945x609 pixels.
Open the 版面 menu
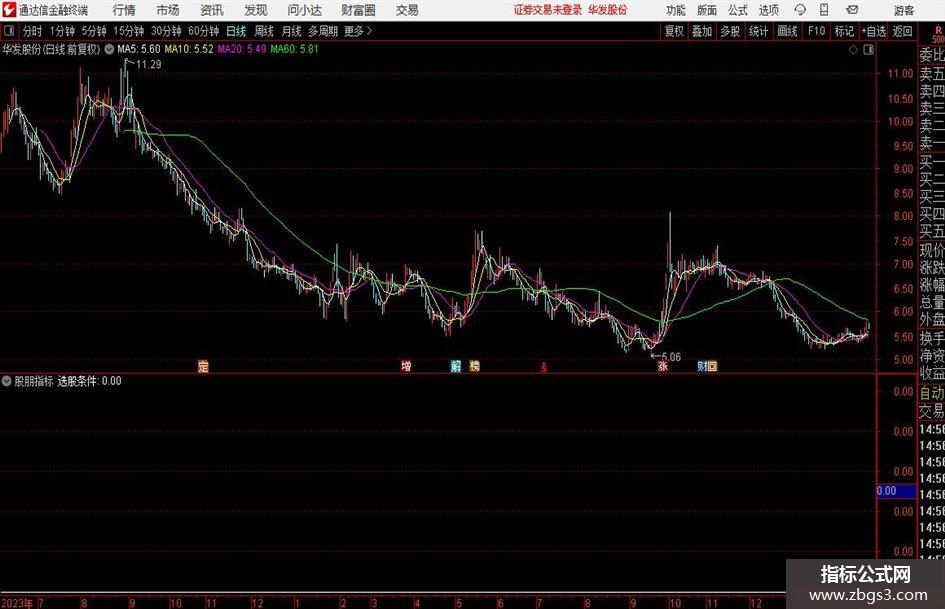coord(707,10)
